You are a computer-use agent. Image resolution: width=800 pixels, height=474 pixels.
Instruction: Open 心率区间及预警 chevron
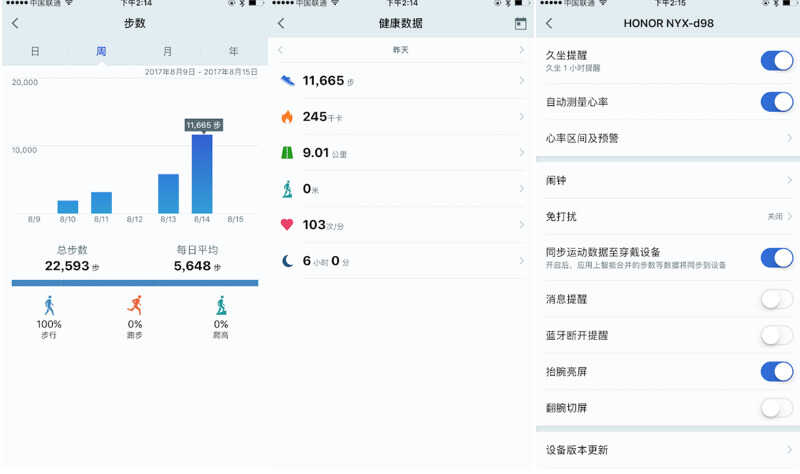[789, 138]
